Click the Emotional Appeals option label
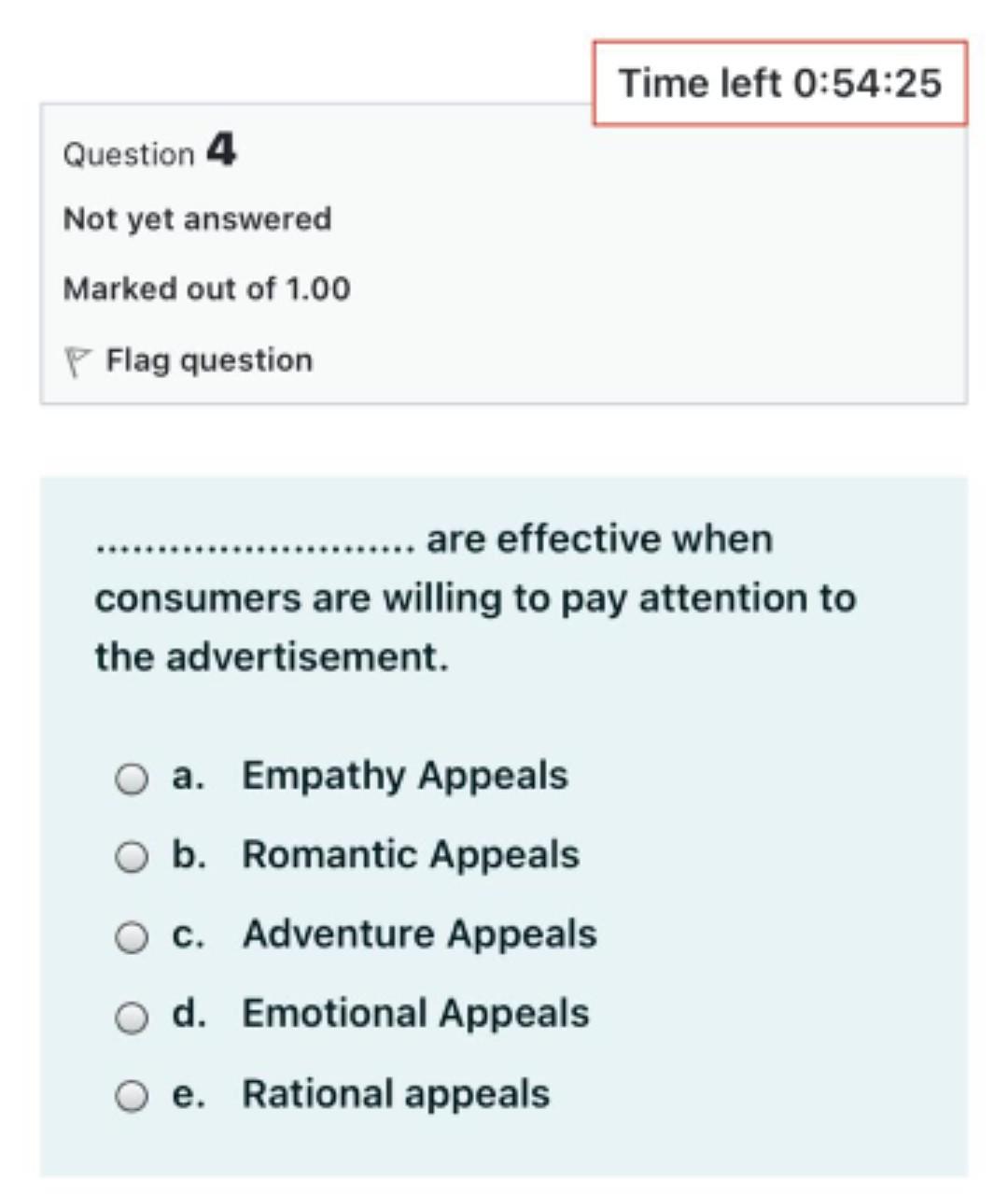 tap(415, 1014)
